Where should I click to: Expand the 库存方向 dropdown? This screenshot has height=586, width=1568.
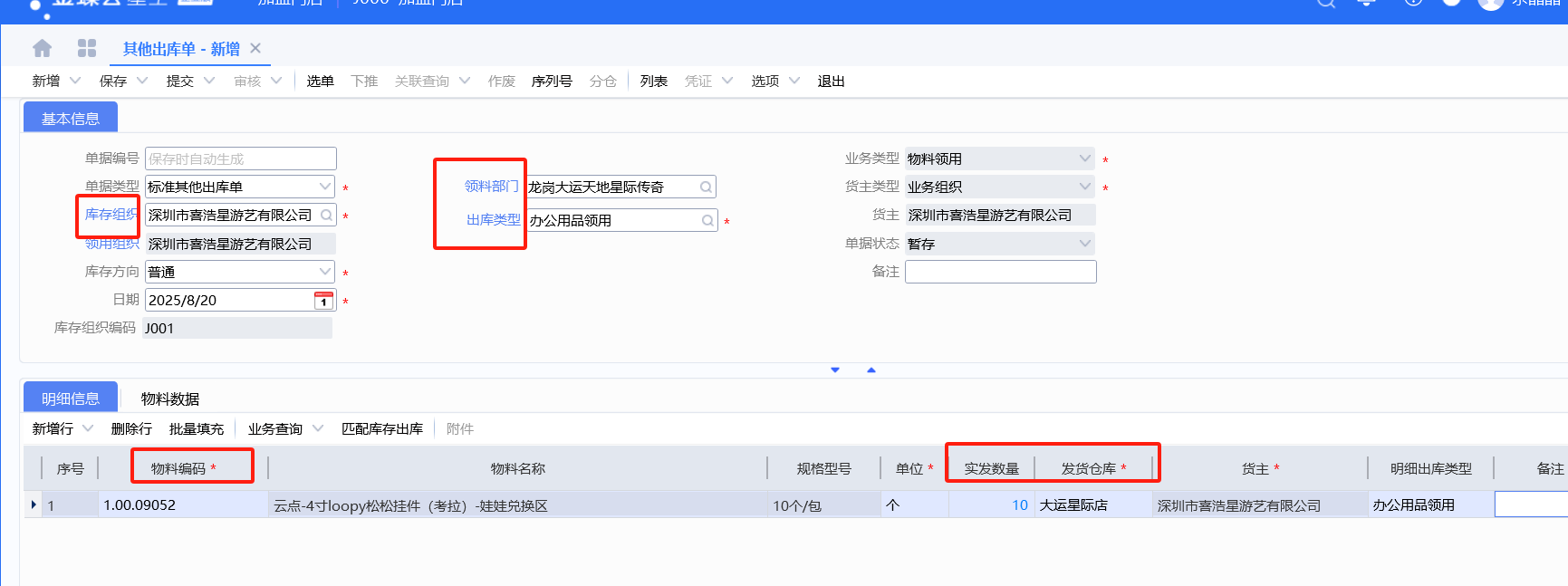pyautogui.click(x=325, y=272)
